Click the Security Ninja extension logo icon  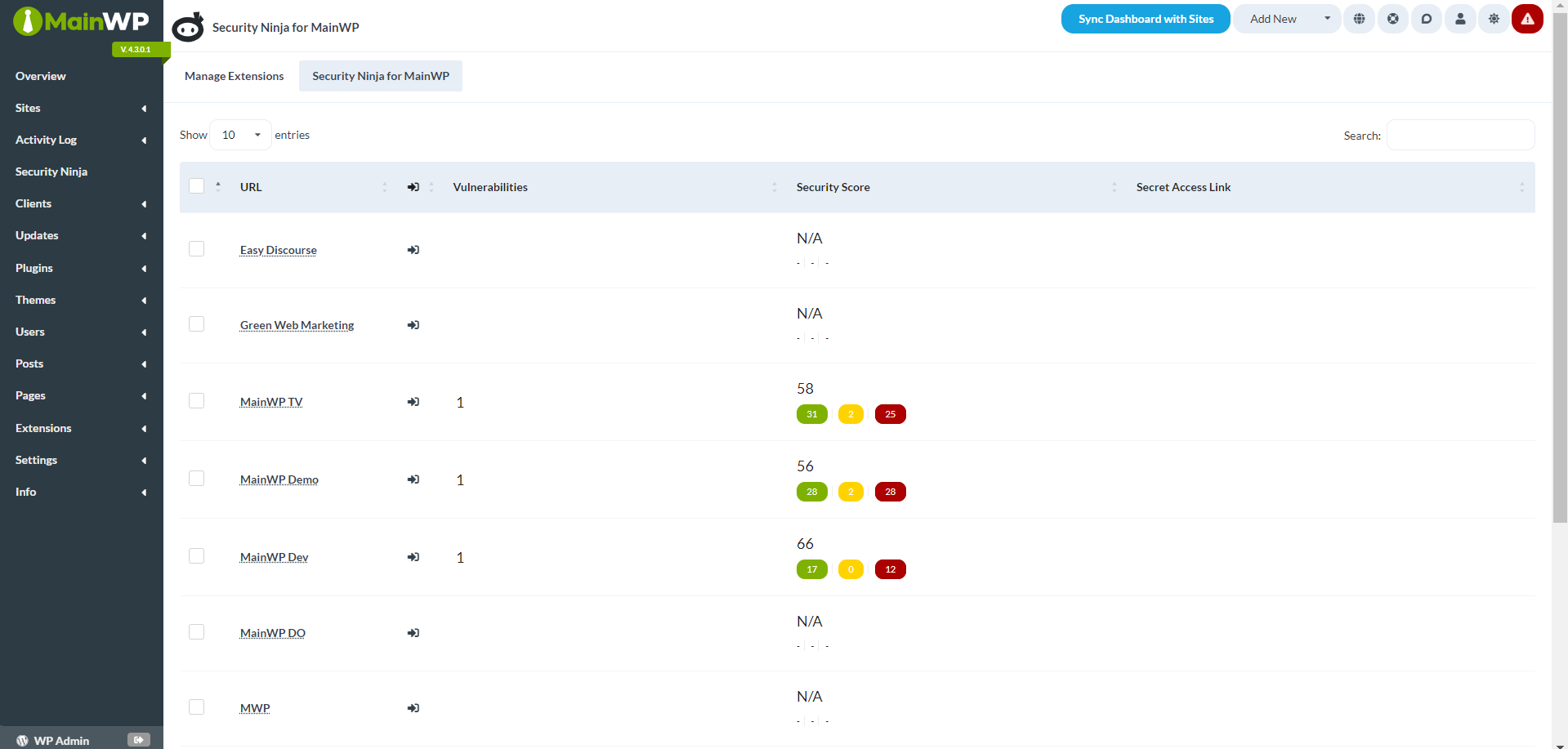point(188,27)
